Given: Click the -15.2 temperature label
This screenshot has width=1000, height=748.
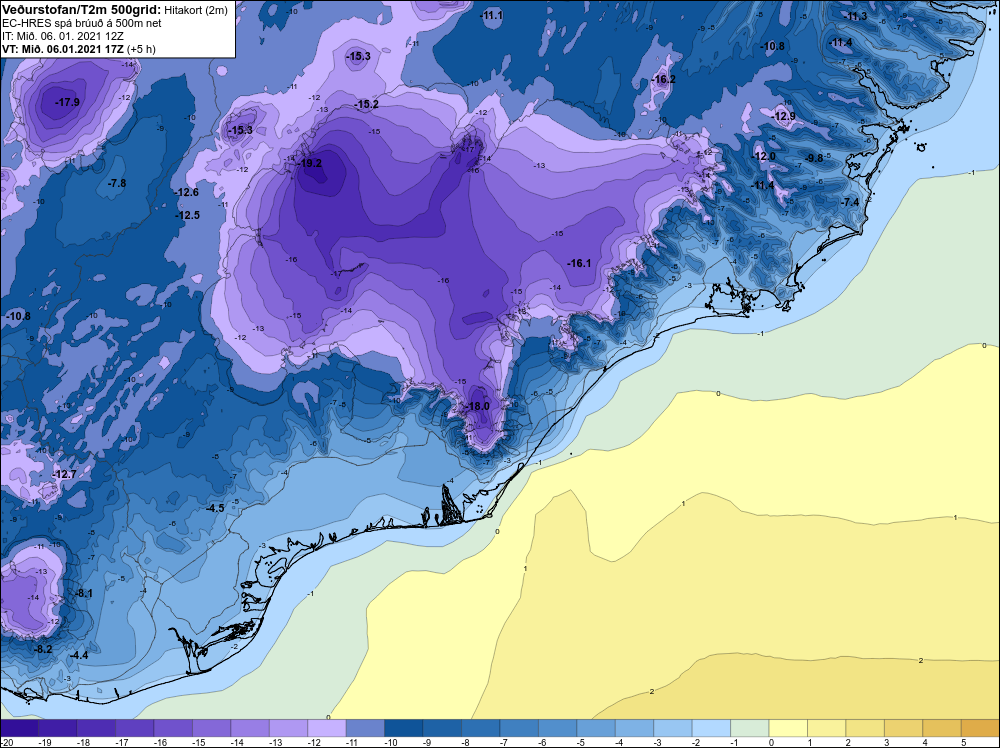Looking at the screenshot, I should click(x=367, y=105).
